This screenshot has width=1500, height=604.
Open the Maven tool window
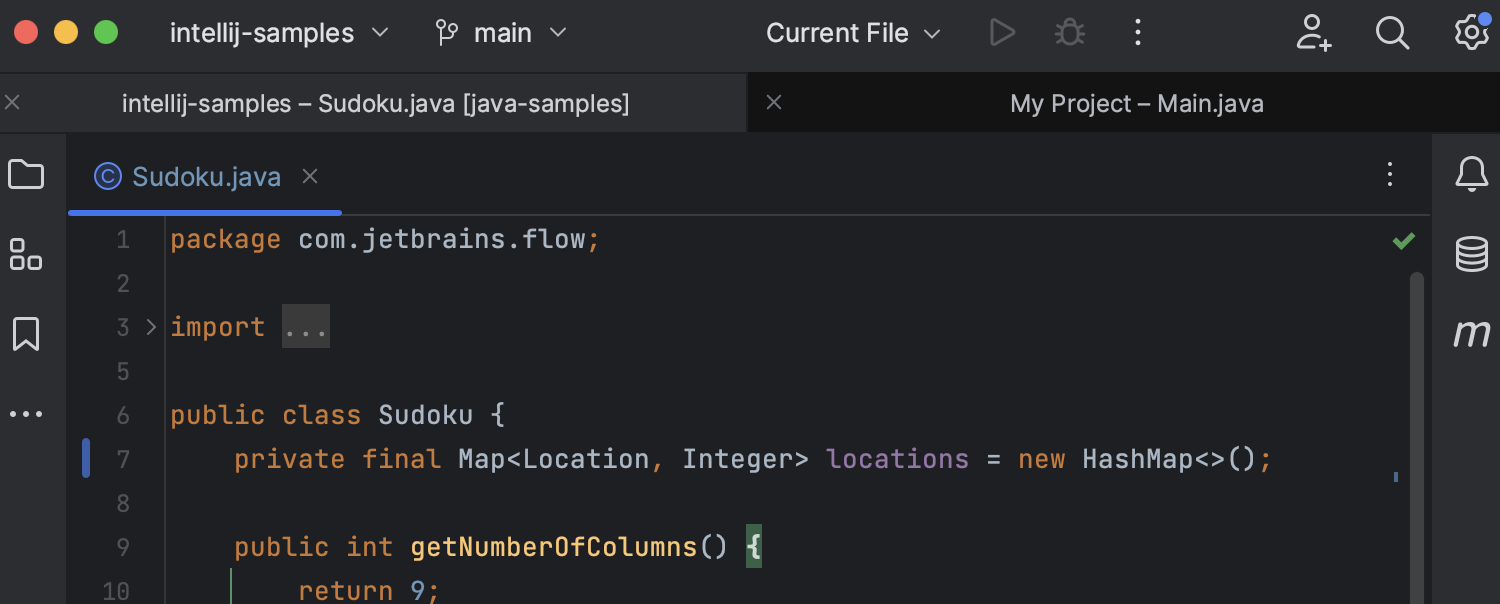(x=1471, y=333)
